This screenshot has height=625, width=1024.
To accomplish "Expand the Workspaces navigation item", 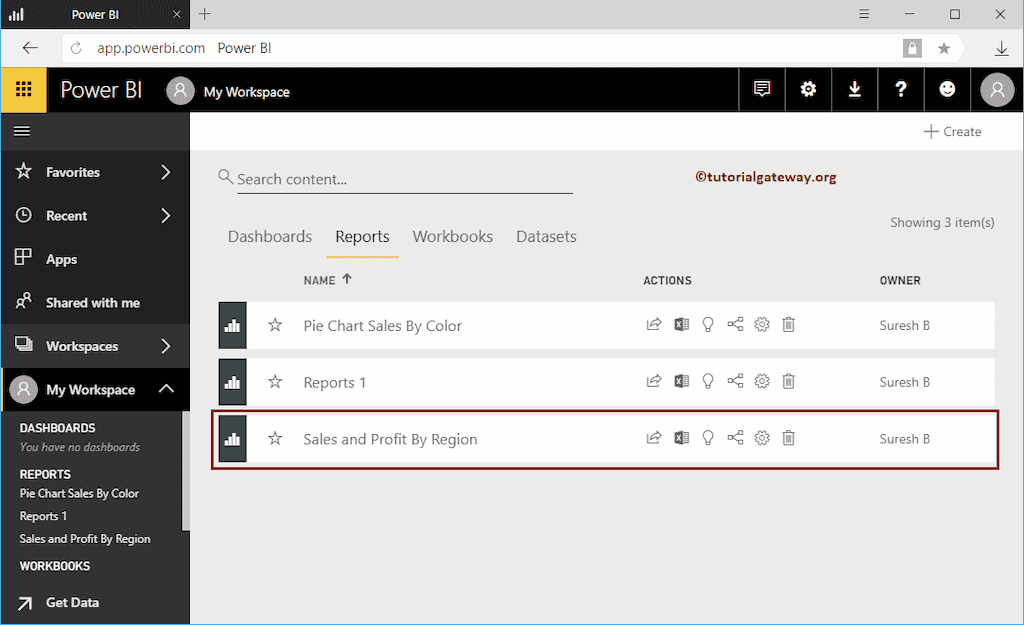I will 168,345.
